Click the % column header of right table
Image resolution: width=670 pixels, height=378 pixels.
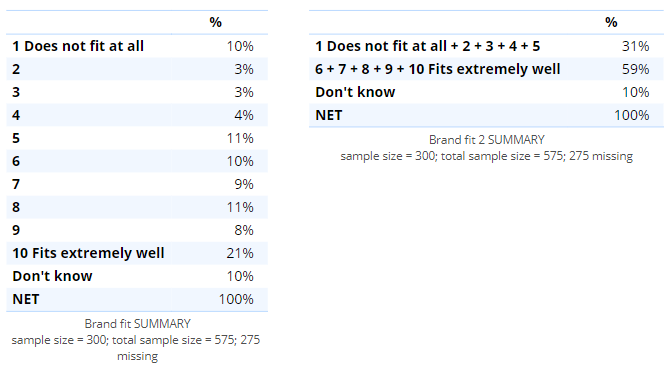point(611,23)
